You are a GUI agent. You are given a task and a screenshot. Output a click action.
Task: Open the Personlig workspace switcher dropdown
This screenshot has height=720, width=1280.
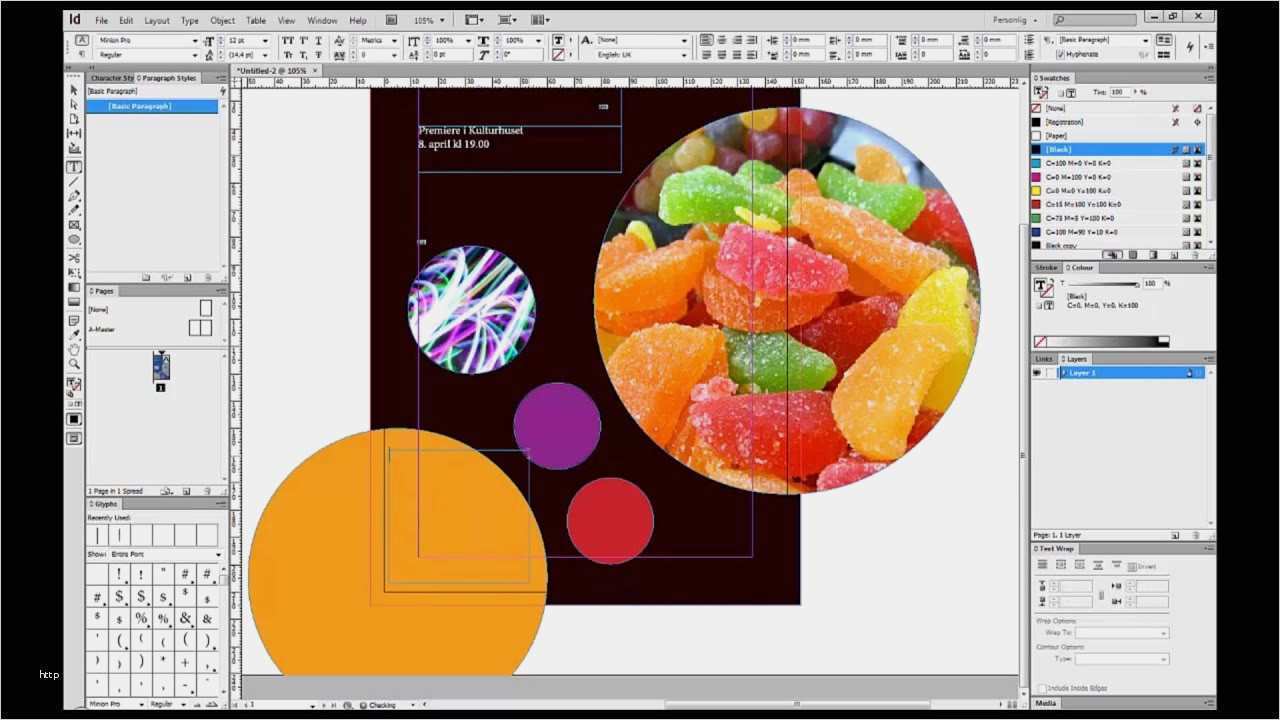click(x=1034, y=20)
